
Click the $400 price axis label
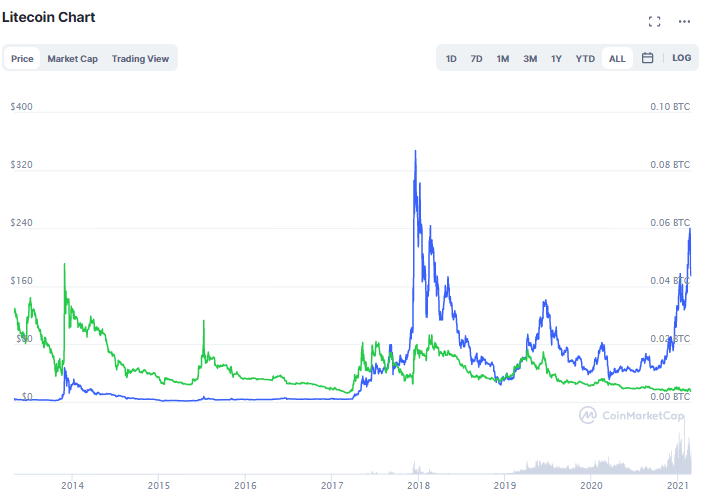(x=22, y=107)
